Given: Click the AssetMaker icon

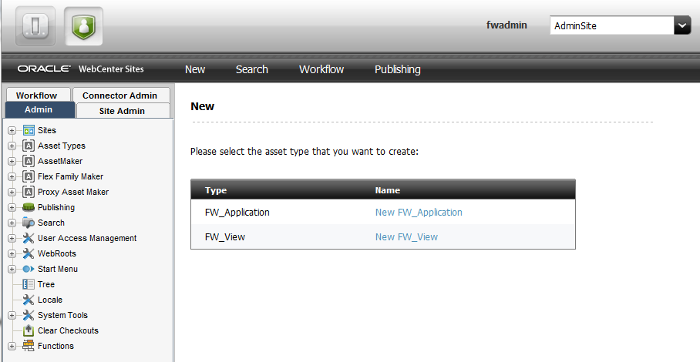Looking at the screenshot, I should [x=29, y=161].
